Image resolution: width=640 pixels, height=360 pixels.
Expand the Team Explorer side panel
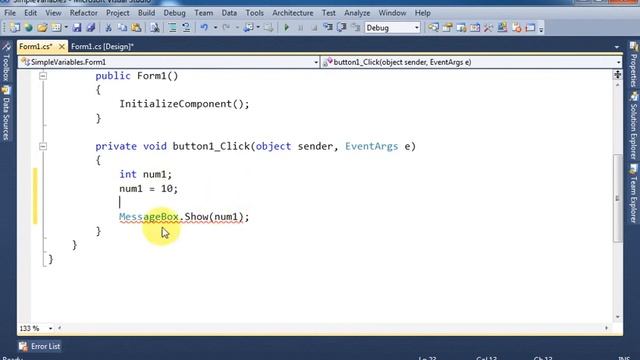pyautogui.click(x=633, y=193)
